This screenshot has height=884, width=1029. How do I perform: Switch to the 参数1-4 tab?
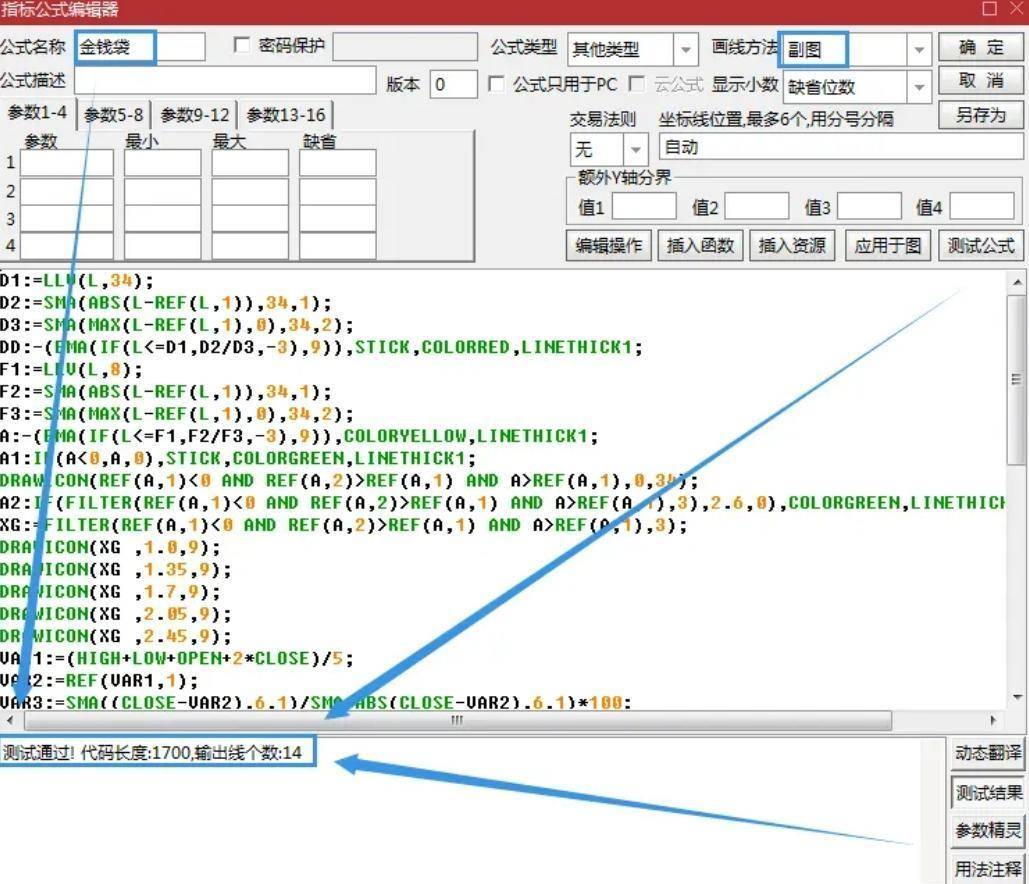click(x=37, y=113)
